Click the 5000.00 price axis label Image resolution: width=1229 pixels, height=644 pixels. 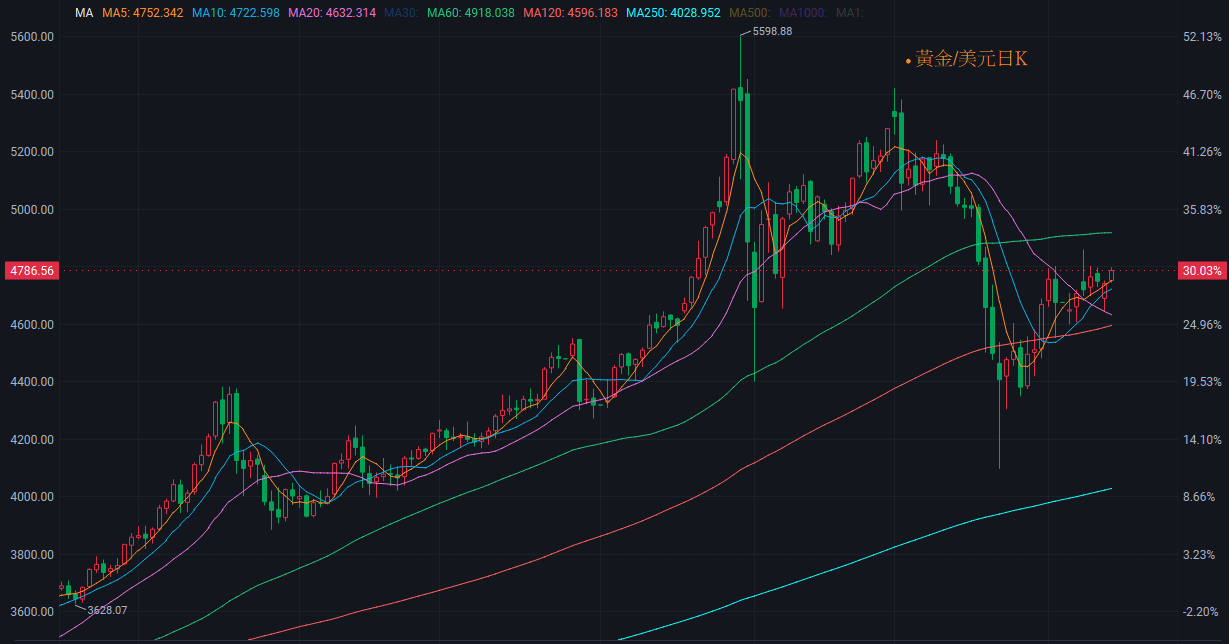click(x=31, y=210)
